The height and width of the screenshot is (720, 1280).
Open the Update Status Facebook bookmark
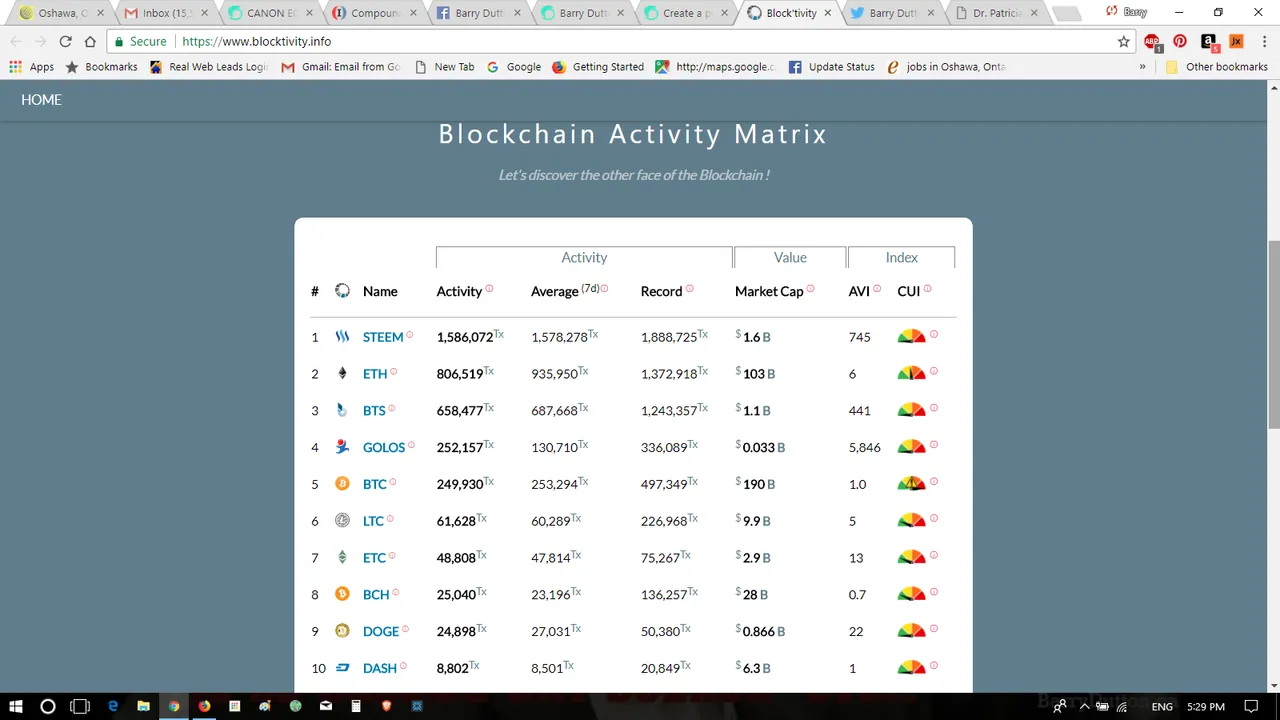(832, 67)
